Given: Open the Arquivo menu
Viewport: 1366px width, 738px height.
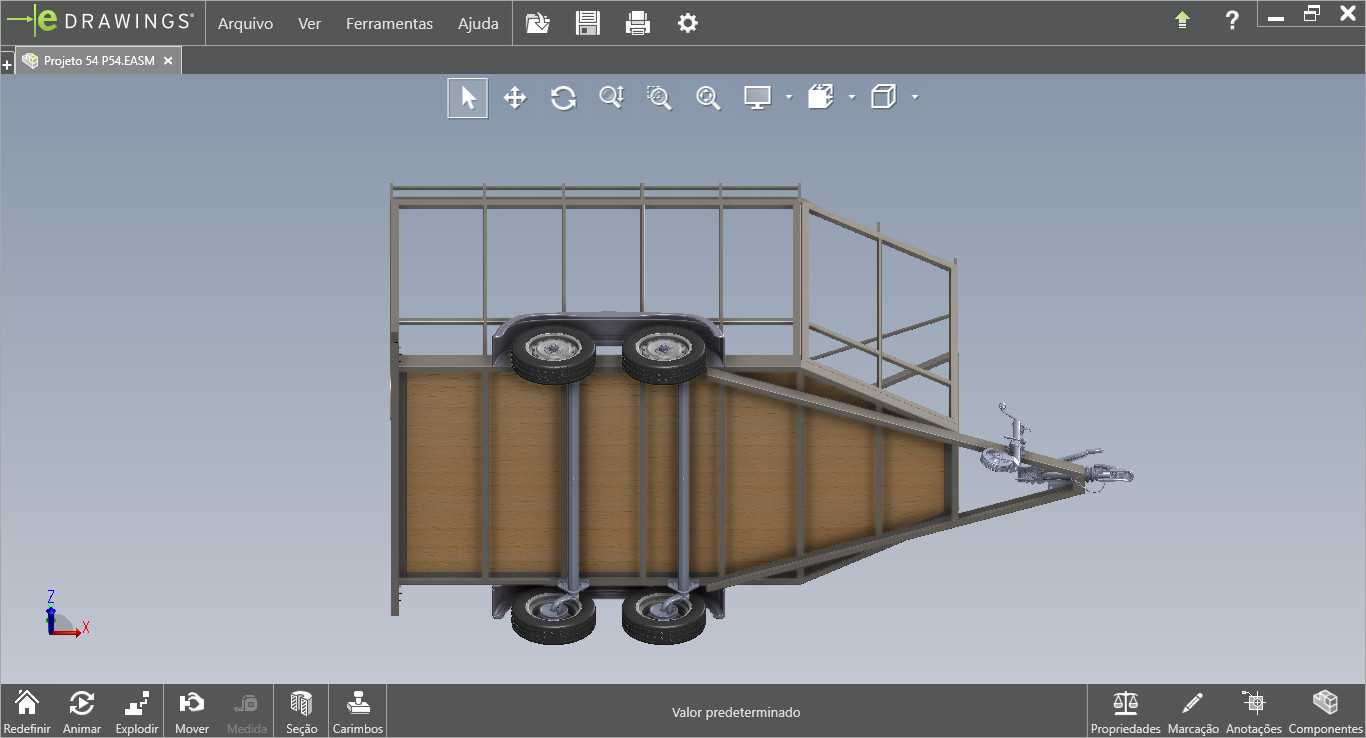Looking at the screenshot, I should coord(245,23).
